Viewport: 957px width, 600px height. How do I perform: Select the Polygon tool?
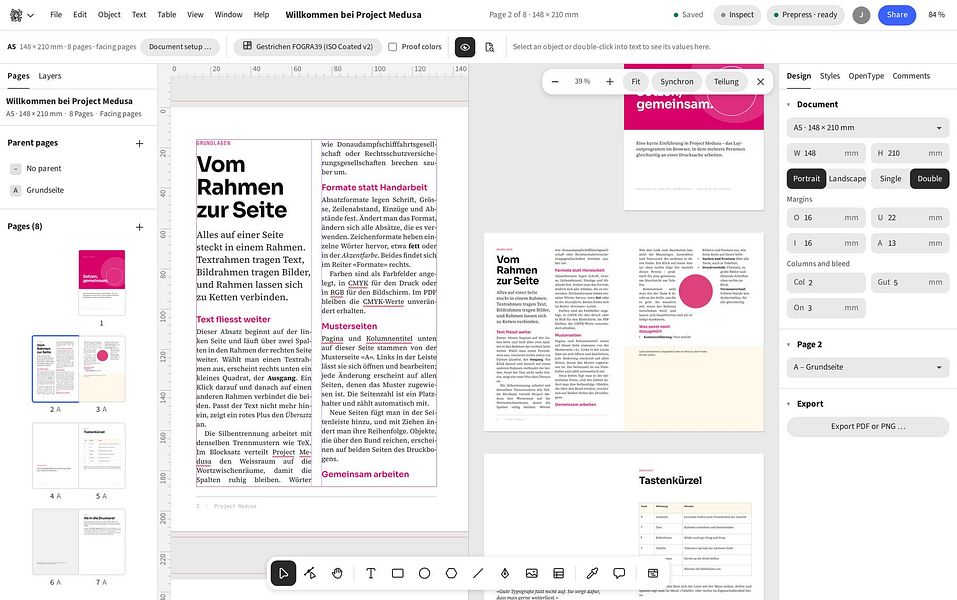[451, 573]
